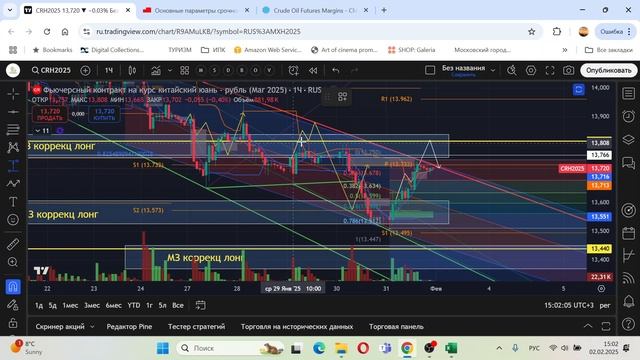Click the Replay rewind icon

tap(313, 71)
